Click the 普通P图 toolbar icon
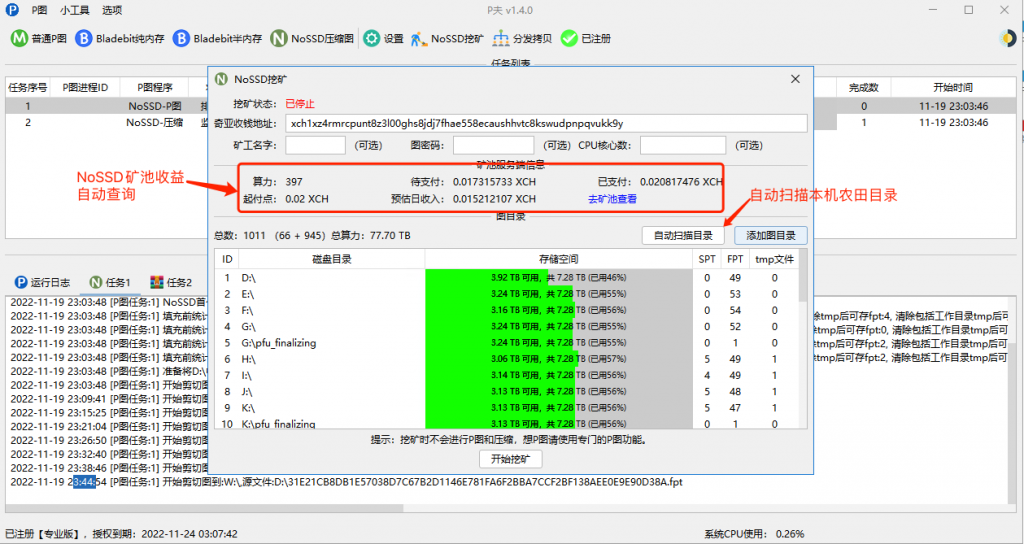Image resolution: width=1024 pixels, height=544 pixels. pyautogui.click(x=19, y=39)
